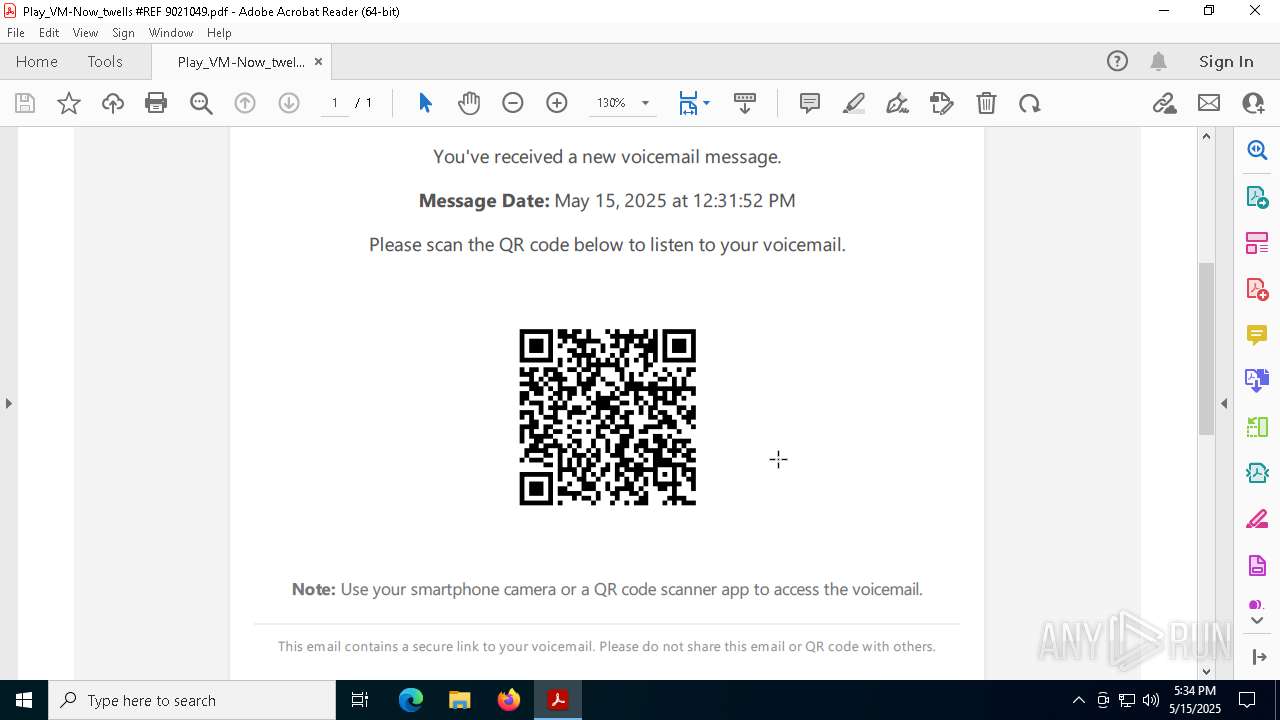Viewport: 1280px width, 720px height.
Task: Open Comment tool in right pane
Action: pos(1257,334)
